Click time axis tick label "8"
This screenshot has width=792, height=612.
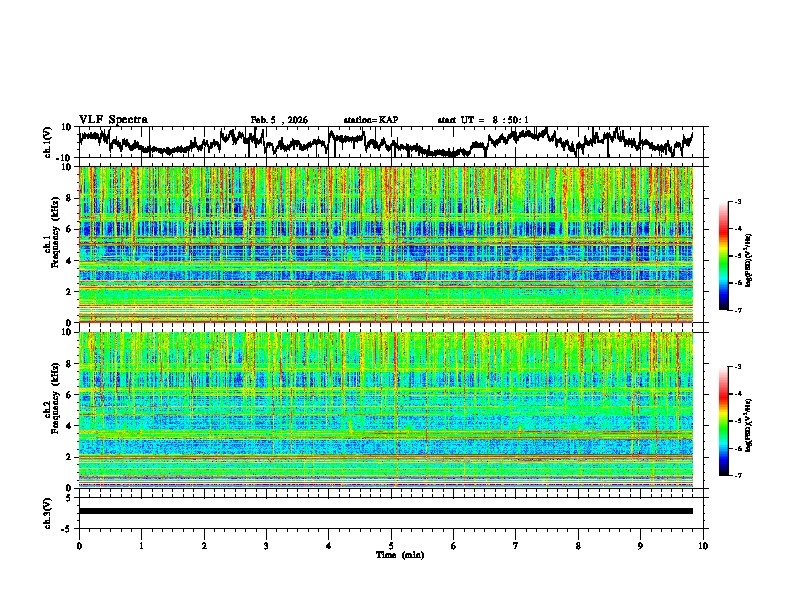click(578, 546)
